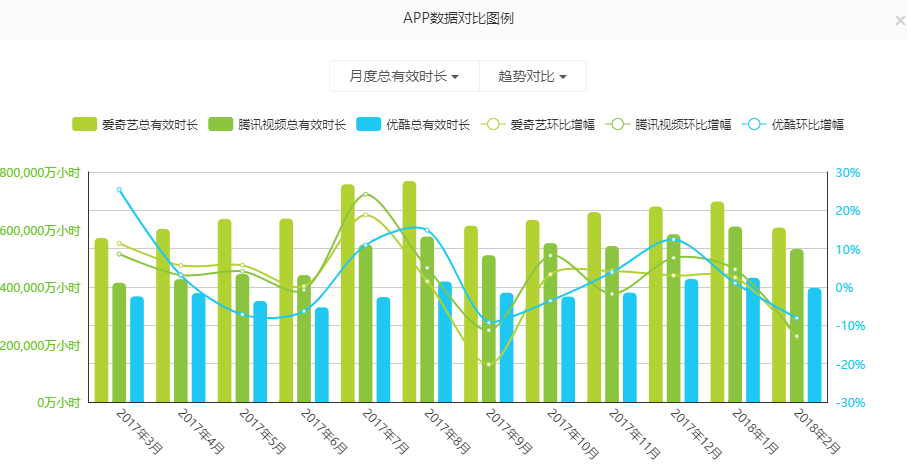
Task: Click the 腾讯视频总有效时长 legend green swatch
Action: tap(220, 125)
